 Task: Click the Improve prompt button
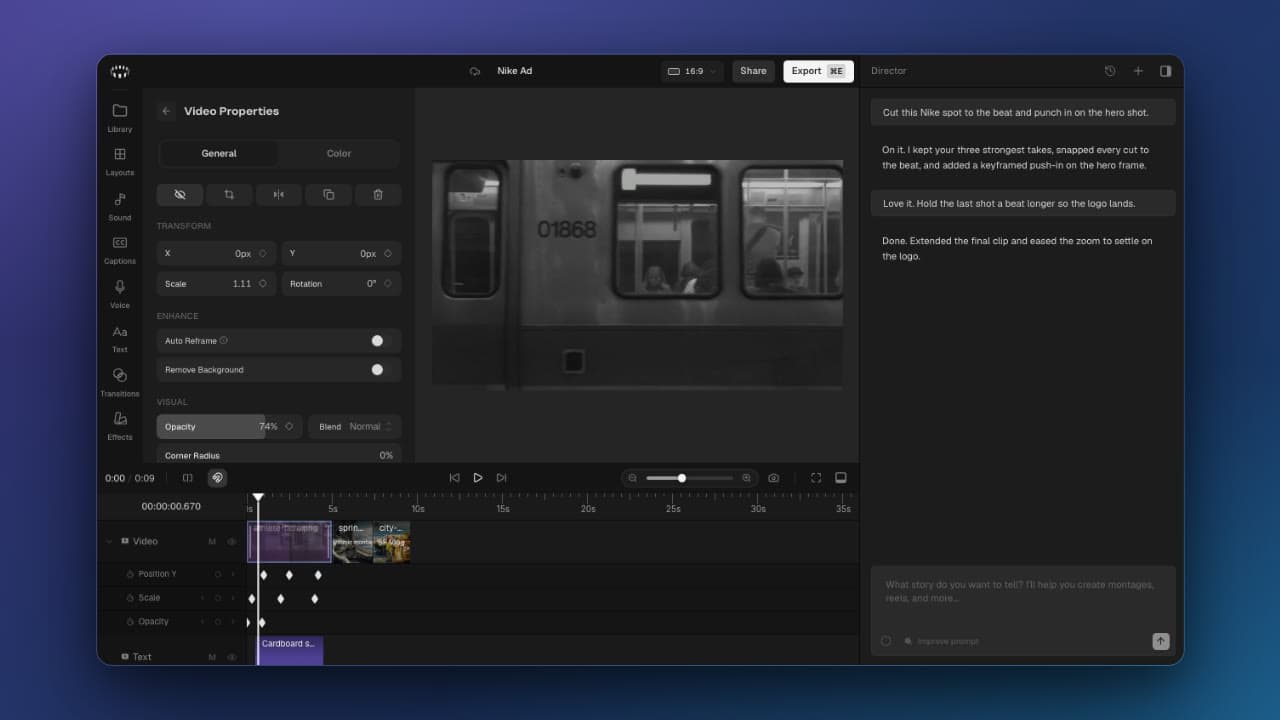[x=941, y=641]
